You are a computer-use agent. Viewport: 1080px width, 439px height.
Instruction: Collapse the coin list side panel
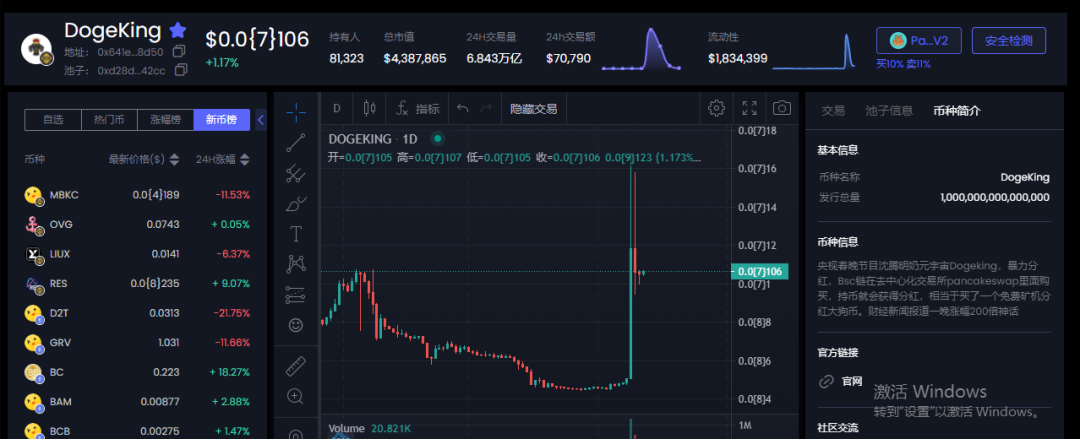point(261,120)
